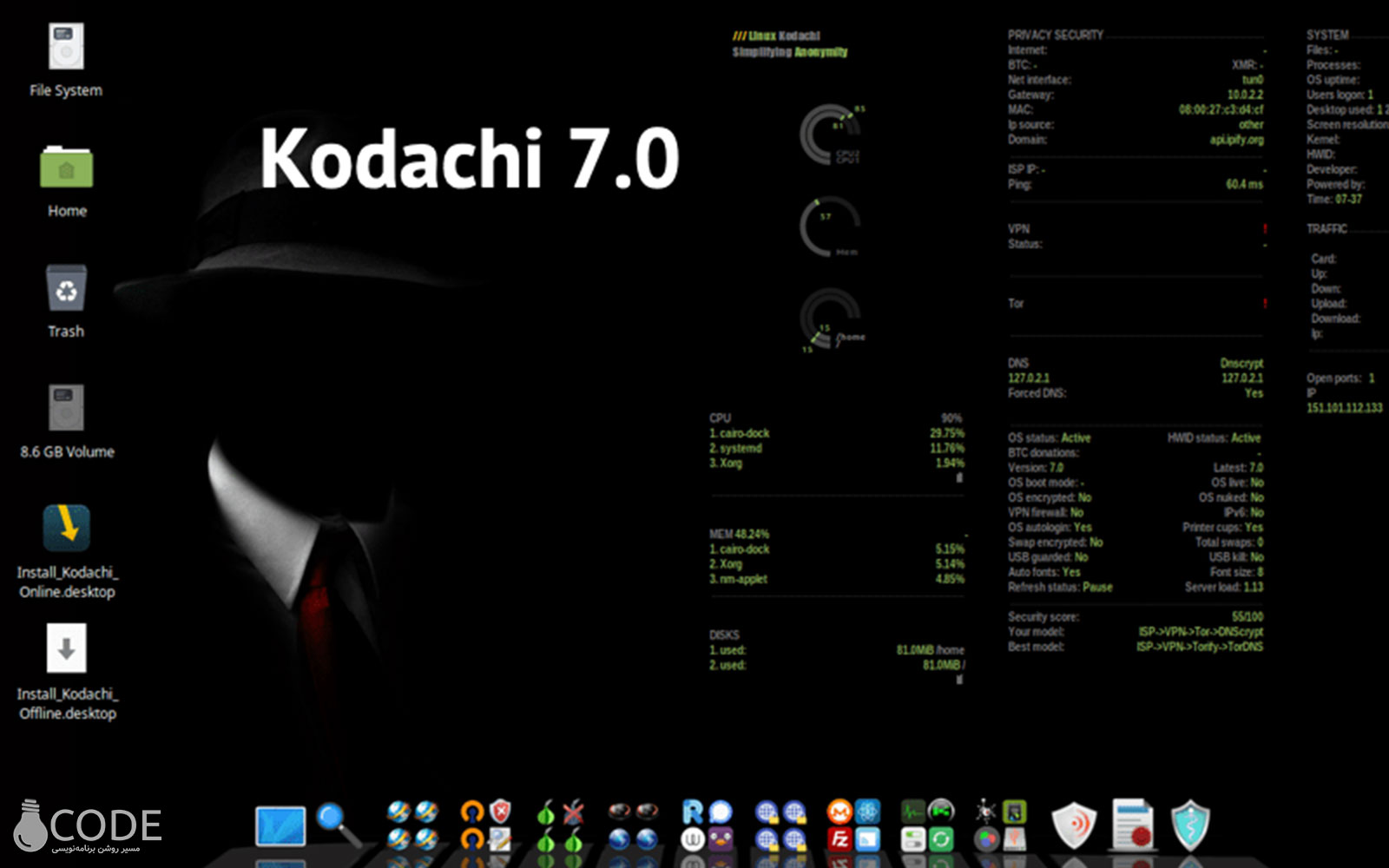This screenshot has width=1389, height=868.
Task: Click the 'Server load: 1.13' entry
Action: point(1224,588)
